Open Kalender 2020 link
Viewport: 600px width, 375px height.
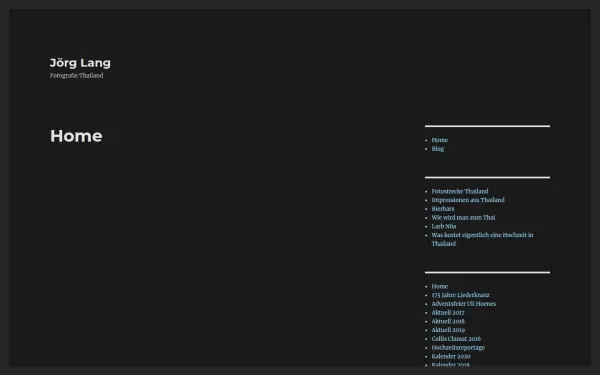[x=451, y=357]
